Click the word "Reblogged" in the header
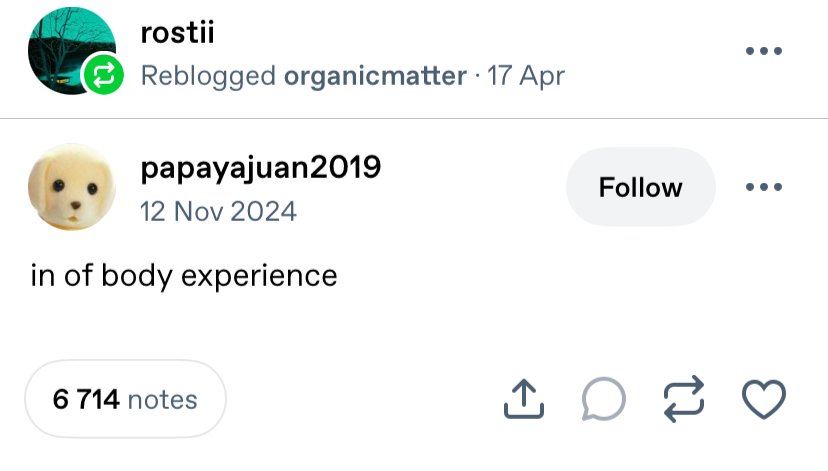Image resolution: width=828 pixels, height=471 pixels. pyautogui.click(x=209, y=76)
